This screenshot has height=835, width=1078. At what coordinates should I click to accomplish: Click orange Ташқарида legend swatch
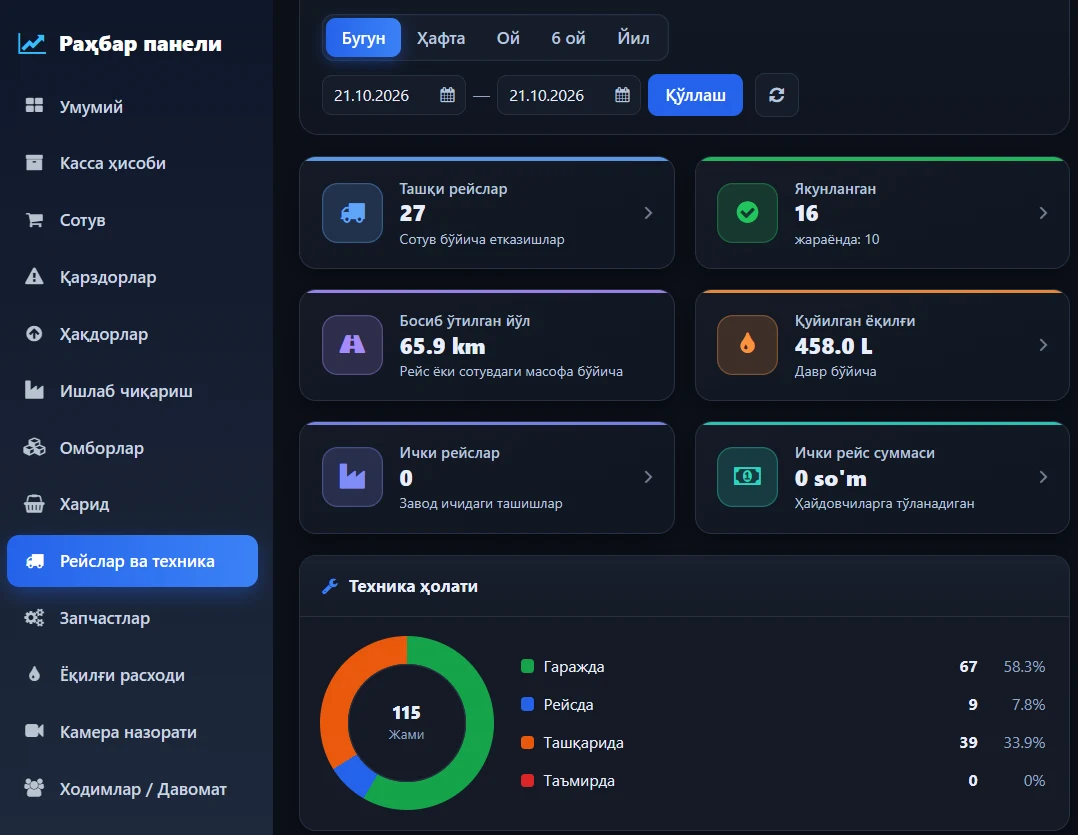point(527,742)
